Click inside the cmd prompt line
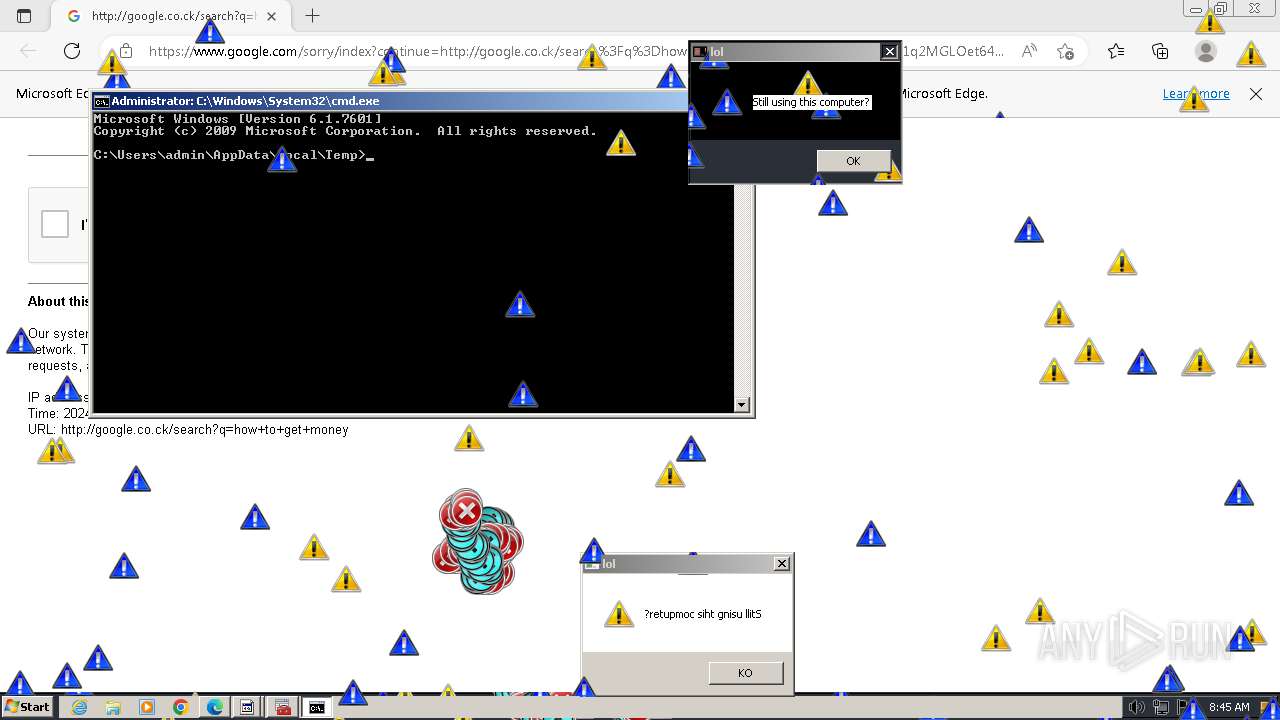The width and height of the screenshot is (1280, 720). pyautogui.click(x=234, y=155)
